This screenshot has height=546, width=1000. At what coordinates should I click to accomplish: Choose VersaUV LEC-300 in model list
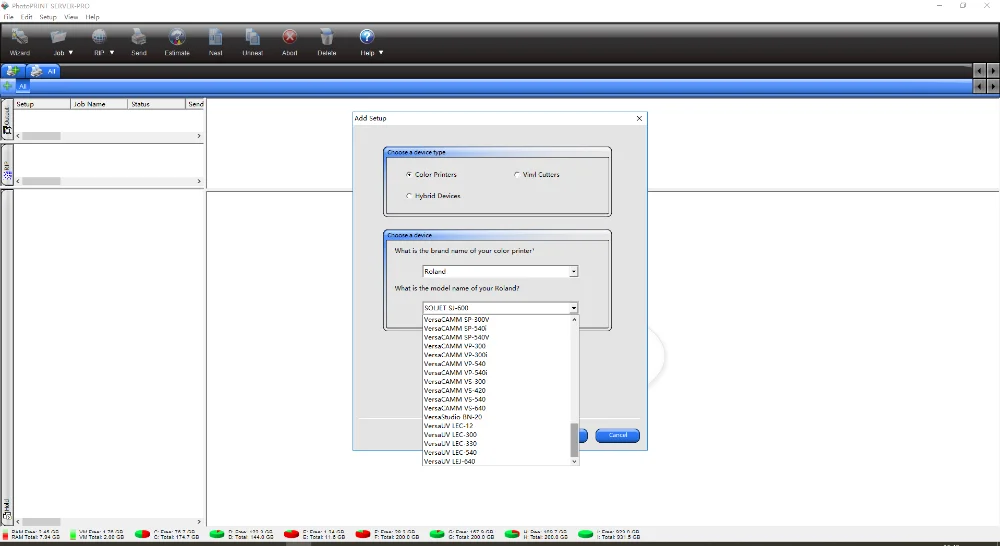click(450, 434)
